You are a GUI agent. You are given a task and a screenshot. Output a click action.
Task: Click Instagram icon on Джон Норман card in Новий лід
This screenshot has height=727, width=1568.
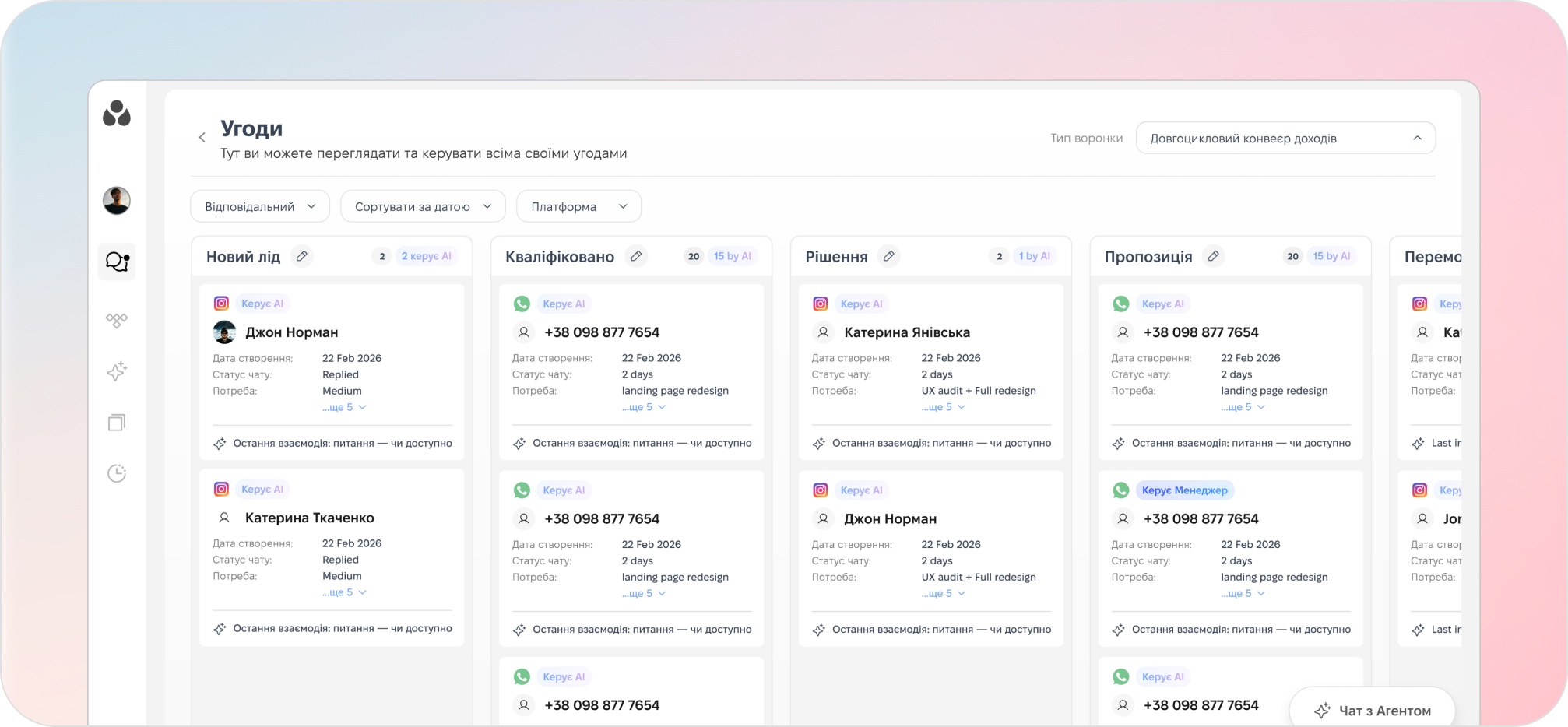click(222, 304)
